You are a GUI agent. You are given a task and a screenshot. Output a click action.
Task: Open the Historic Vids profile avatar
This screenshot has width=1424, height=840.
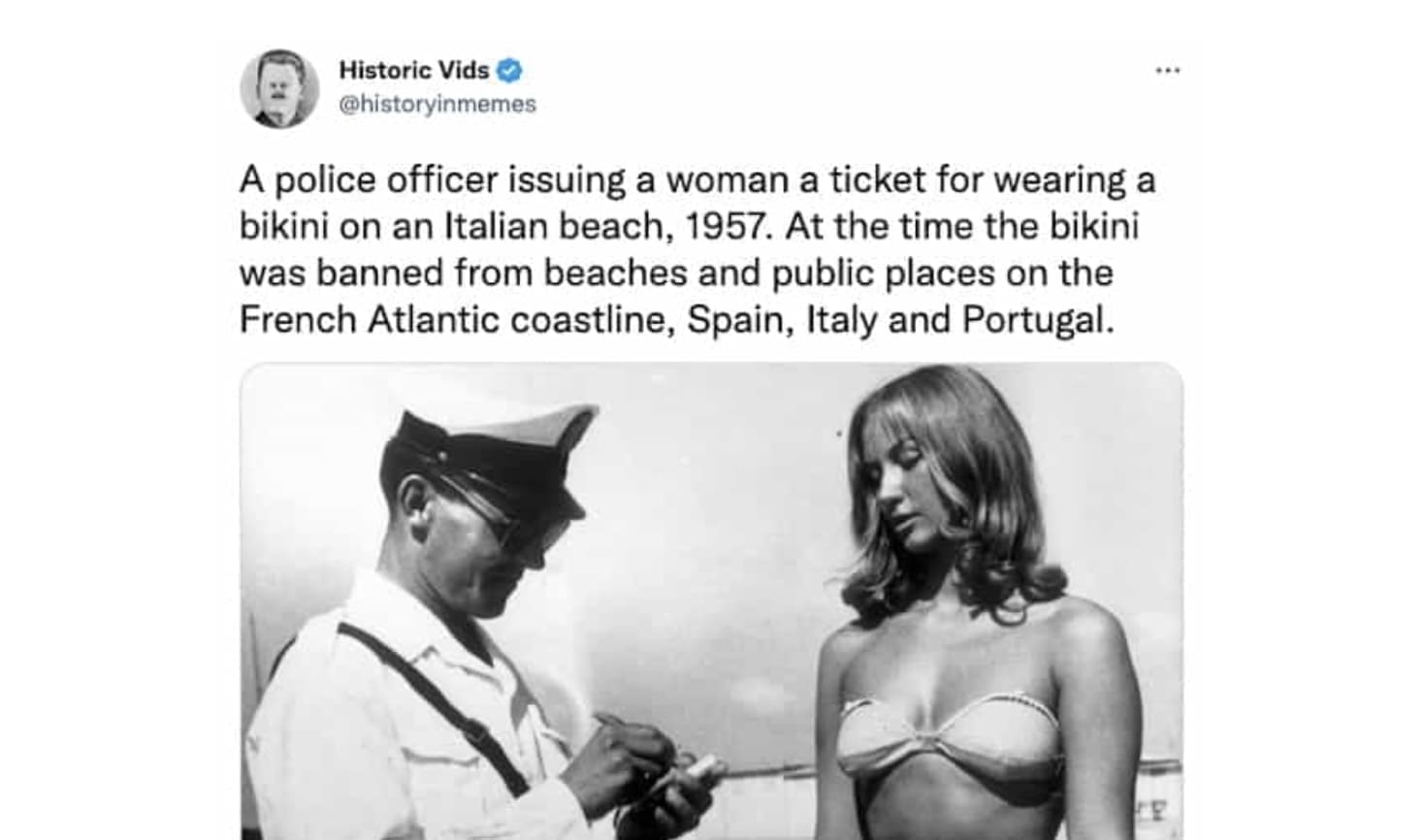point(279,88)
